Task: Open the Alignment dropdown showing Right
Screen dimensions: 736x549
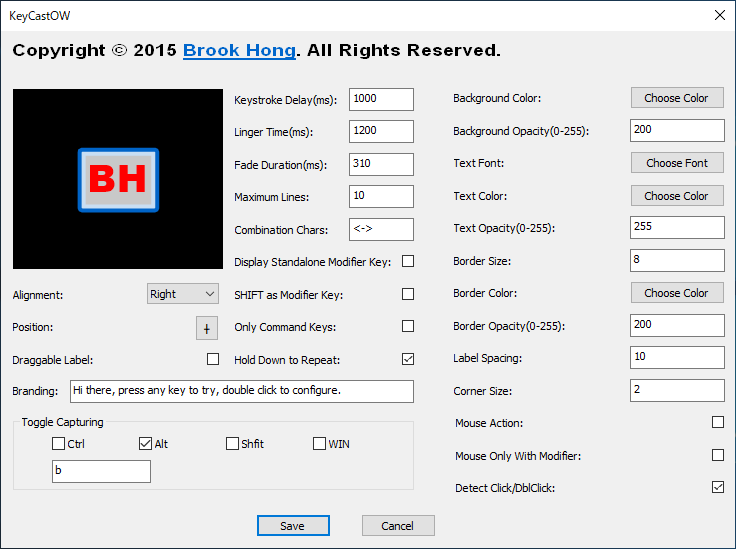Action: pyautogui.click(x=183, y=294)
